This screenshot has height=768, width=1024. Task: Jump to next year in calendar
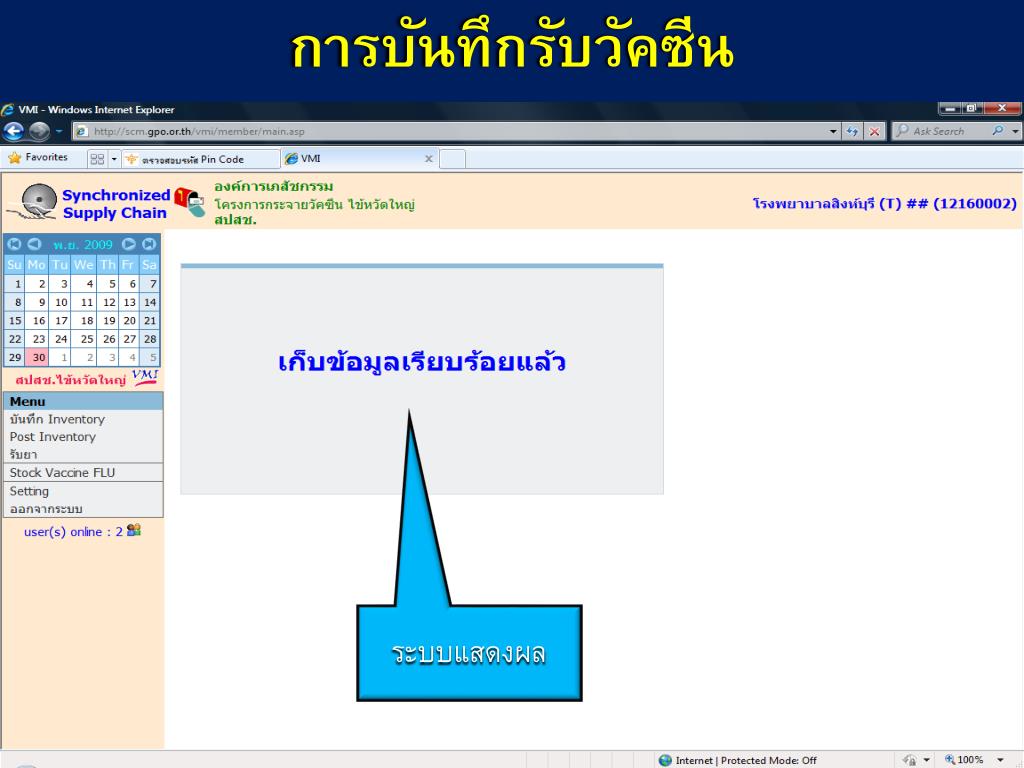click(150, 244)
